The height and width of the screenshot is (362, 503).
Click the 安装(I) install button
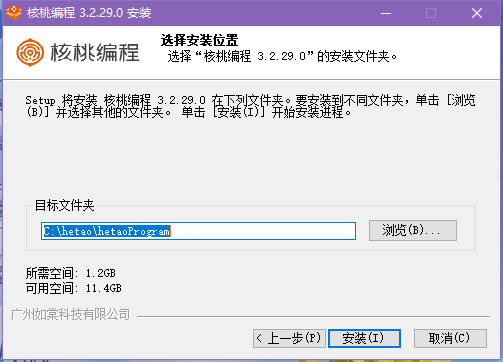click(364, 338)
